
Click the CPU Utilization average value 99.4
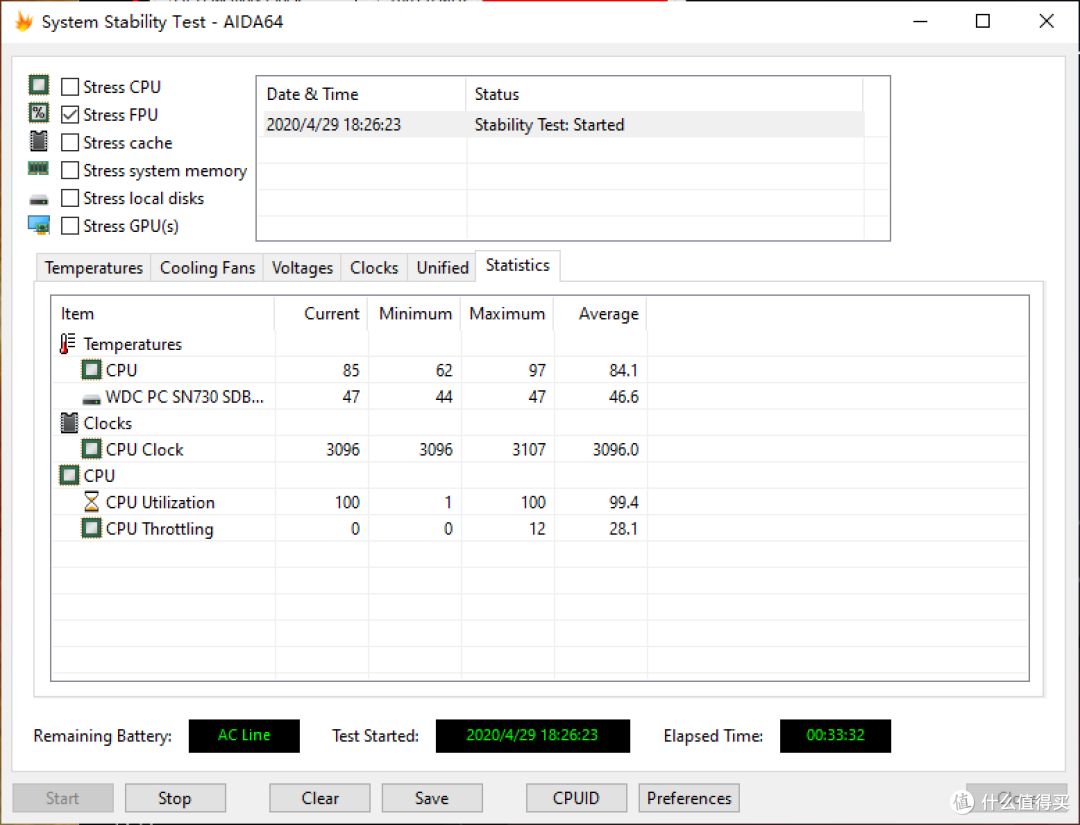click(623, 503)
